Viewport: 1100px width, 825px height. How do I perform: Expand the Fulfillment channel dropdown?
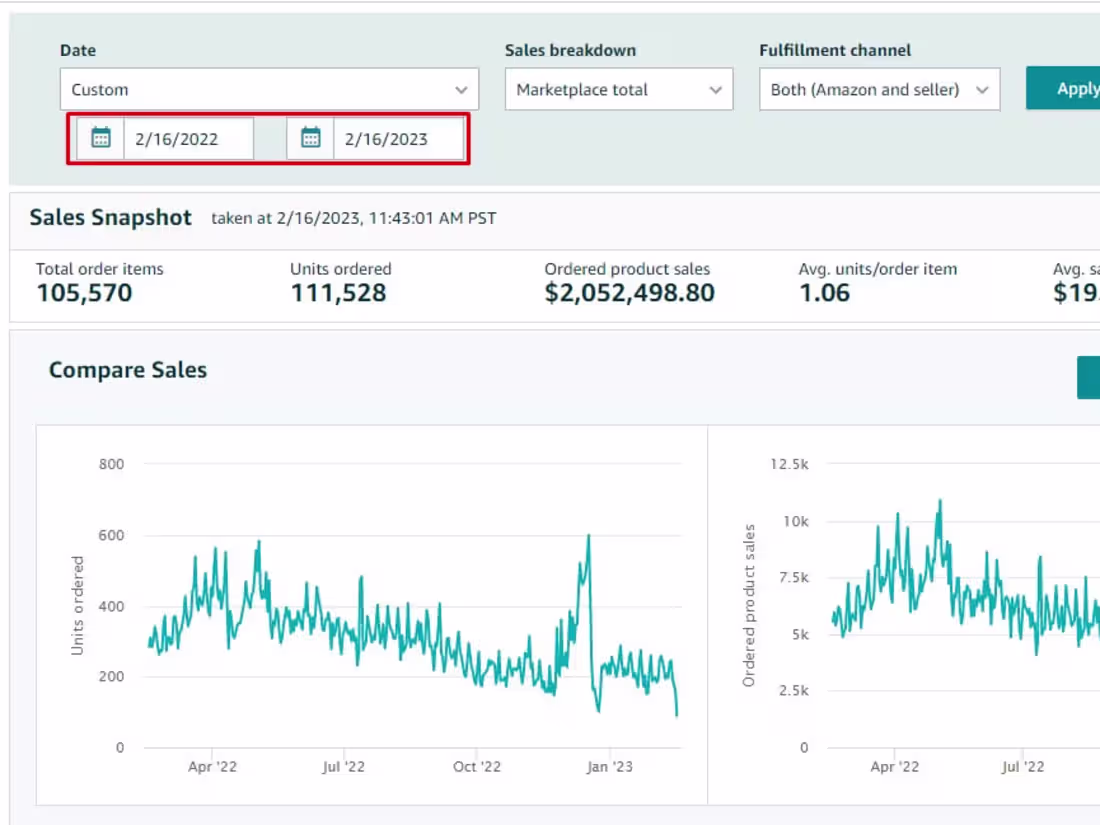click(879, 89)
